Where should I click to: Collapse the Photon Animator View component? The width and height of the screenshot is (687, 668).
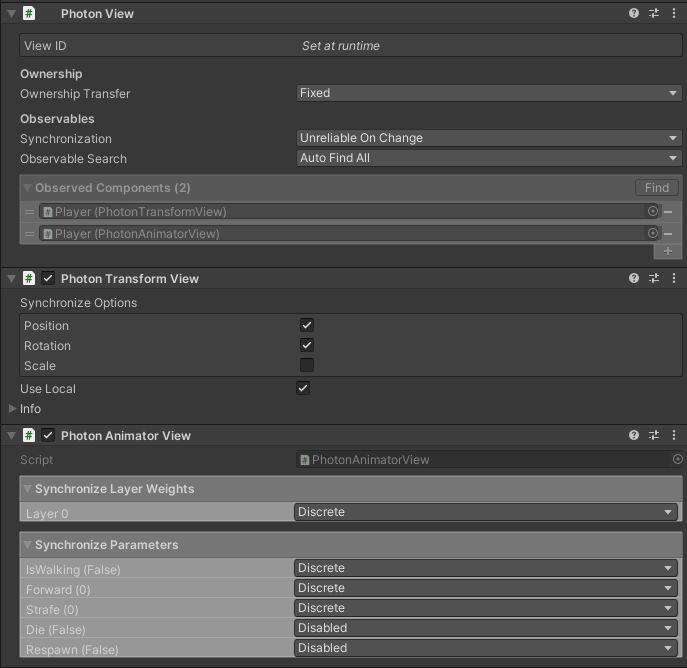[x=12, y=435]
